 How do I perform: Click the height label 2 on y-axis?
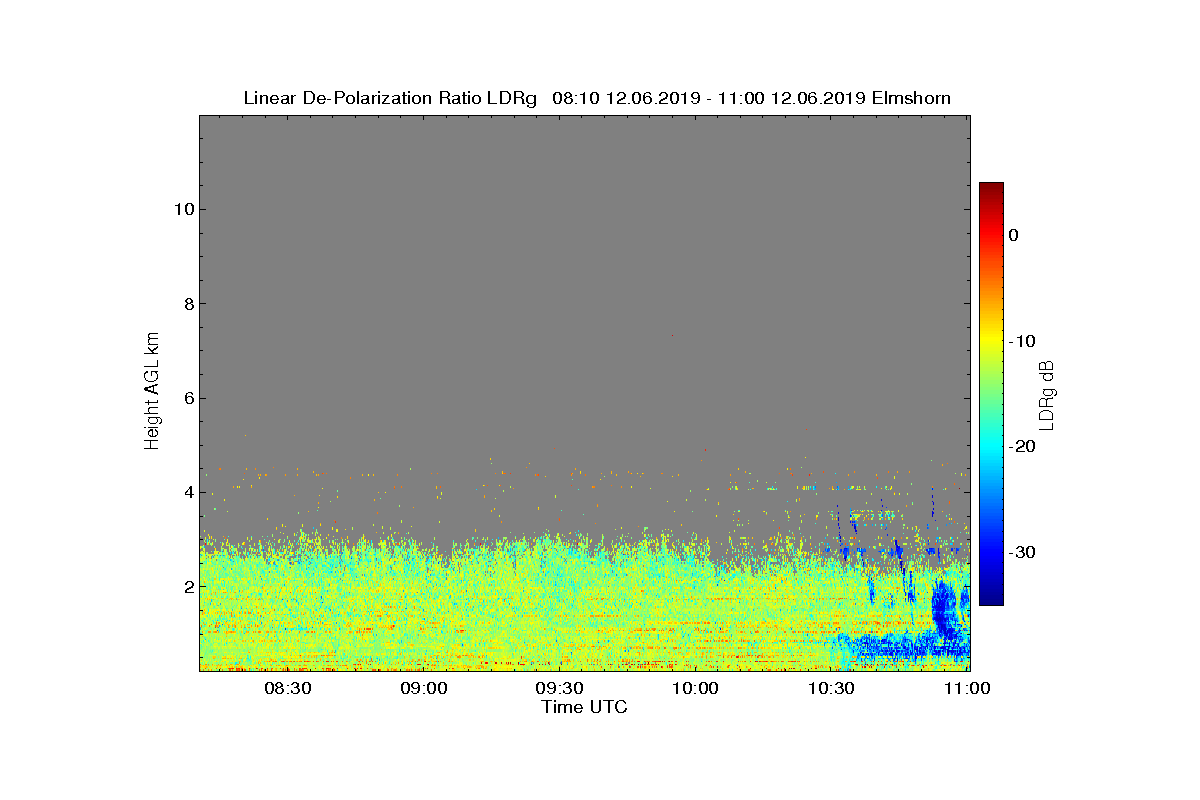tap(188, 586)
